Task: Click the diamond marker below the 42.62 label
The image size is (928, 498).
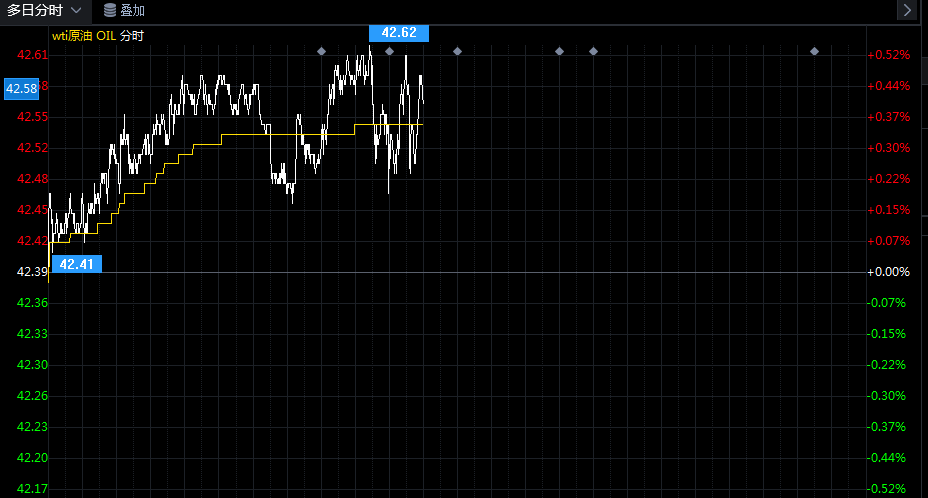Action: [389, 52]
